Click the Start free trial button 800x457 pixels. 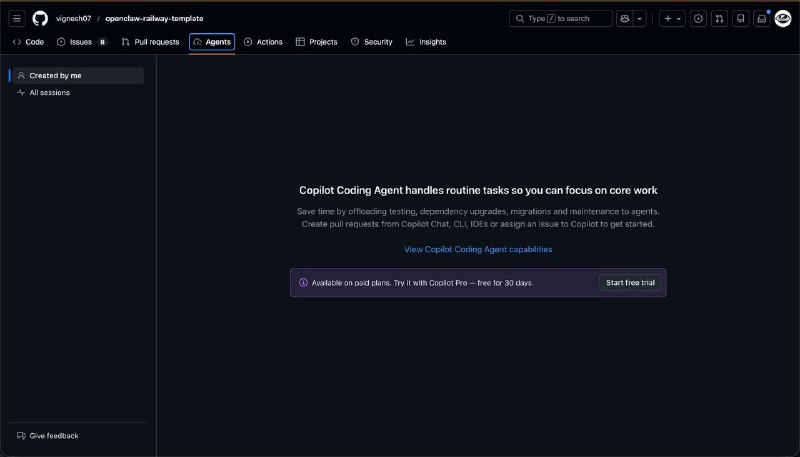tap(630, 283)
